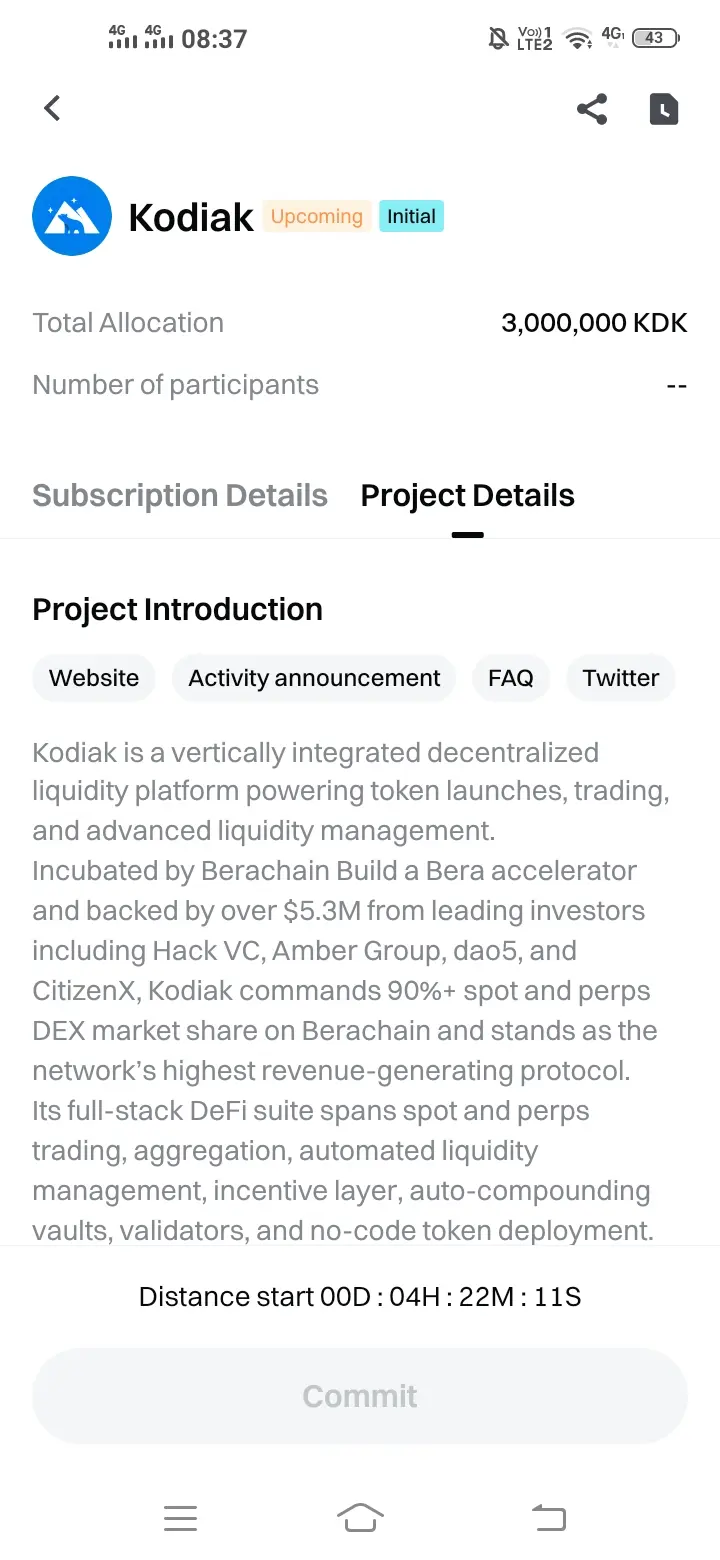Tap the Initial label badge
The width and height of the screenshot is (720, 1560).
tap(411, 217)
